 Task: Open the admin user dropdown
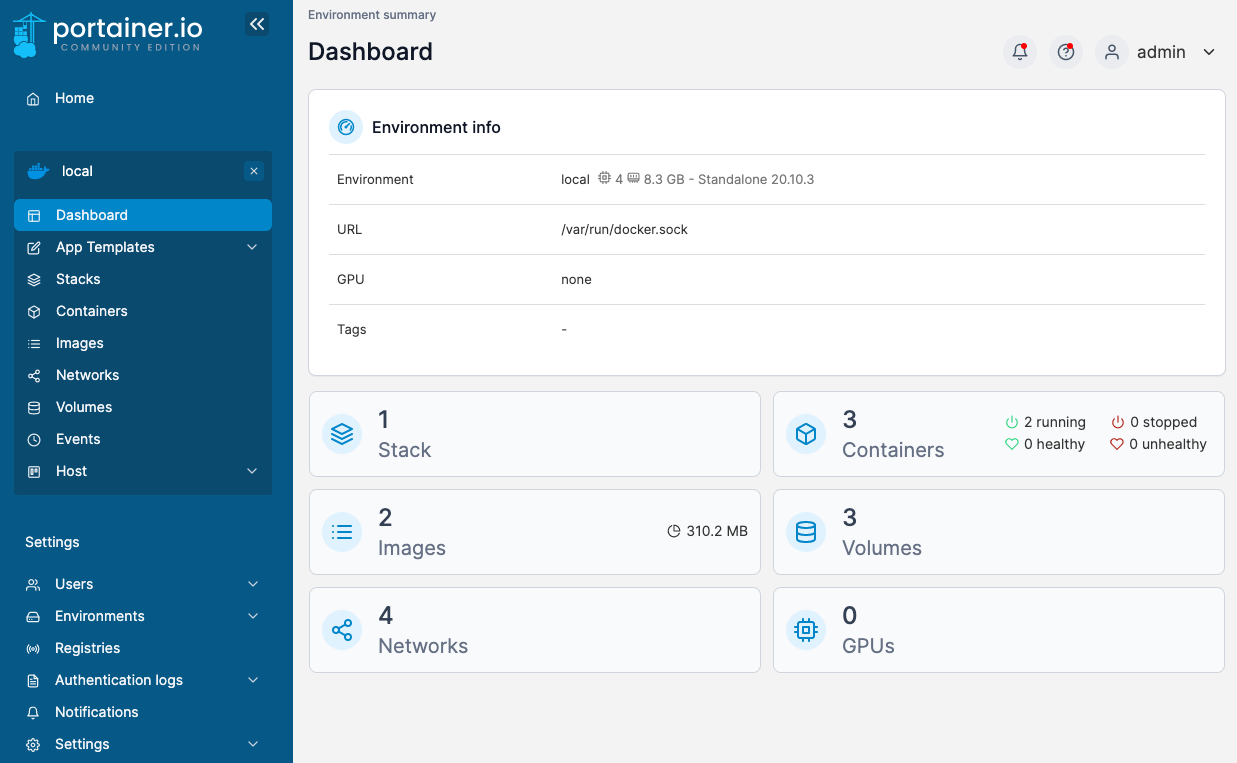[1160, 52]
